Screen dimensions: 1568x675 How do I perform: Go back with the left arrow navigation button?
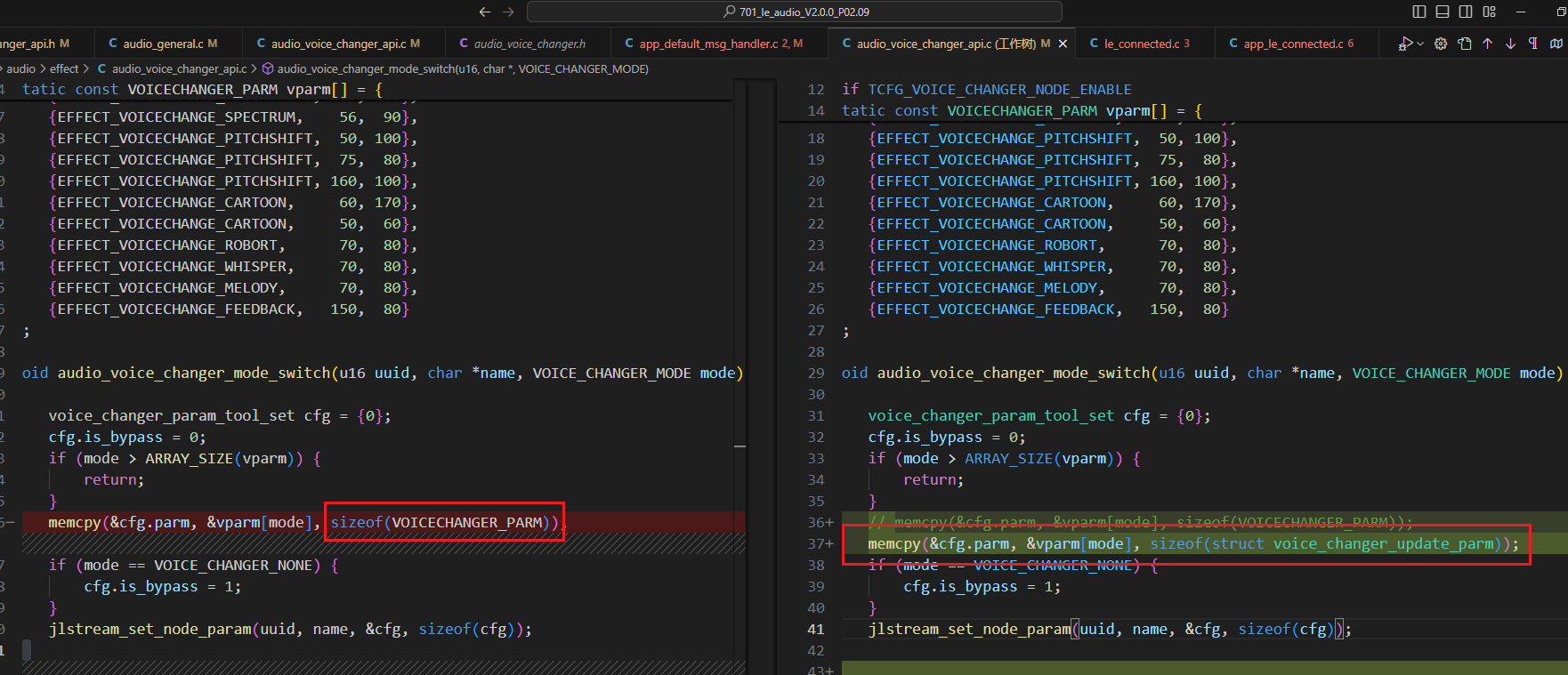pos(484,12)
